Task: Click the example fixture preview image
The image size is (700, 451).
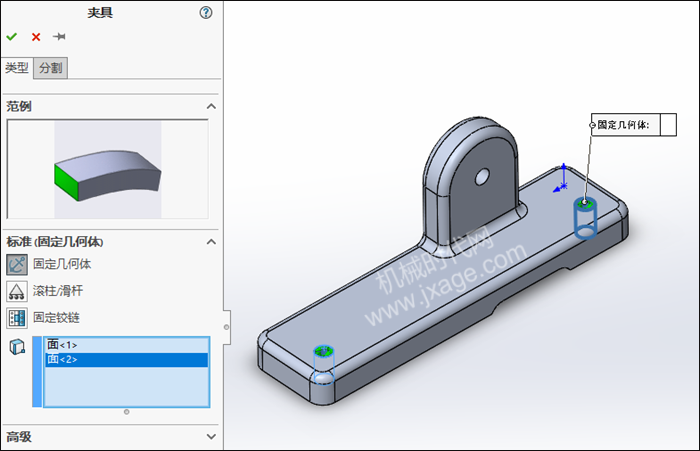Action: (x=108, y=169)
